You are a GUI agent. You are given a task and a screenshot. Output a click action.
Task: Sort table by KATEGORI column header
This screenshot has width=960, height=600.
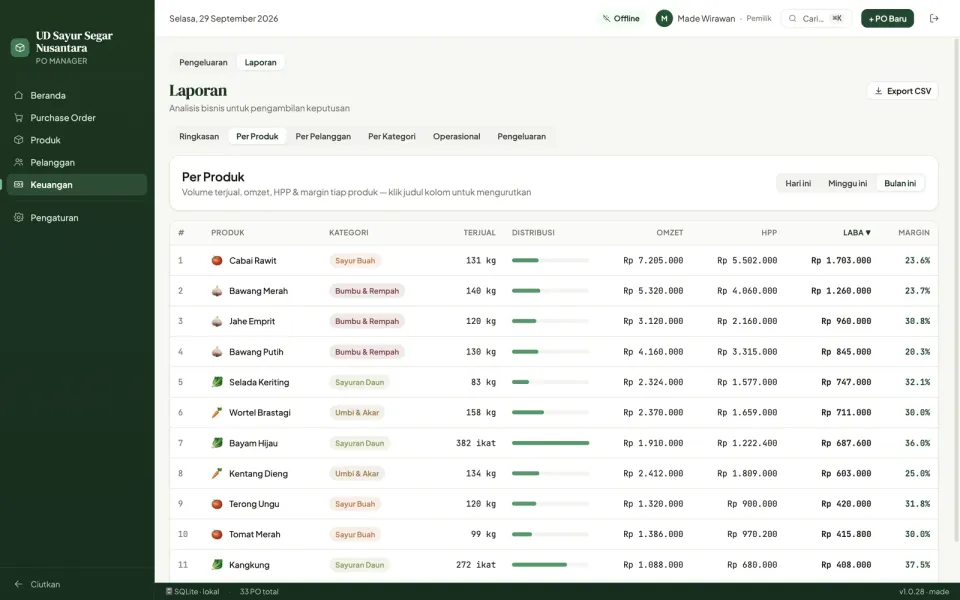[x=349, y=233]
